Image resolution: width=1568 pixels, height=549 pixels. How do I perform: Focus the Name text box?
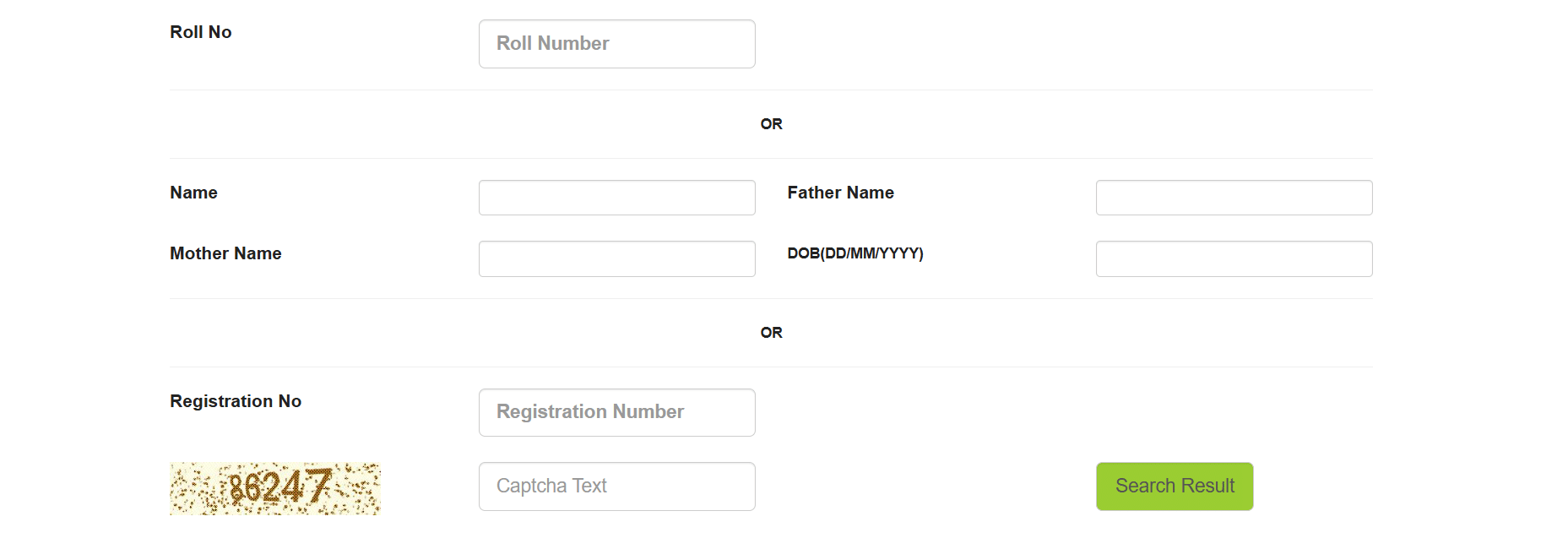coord(616,198)
